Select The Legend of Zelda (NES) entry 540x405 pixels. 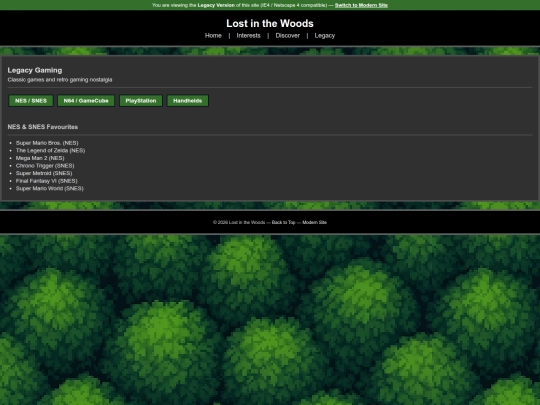coord(50,150)
